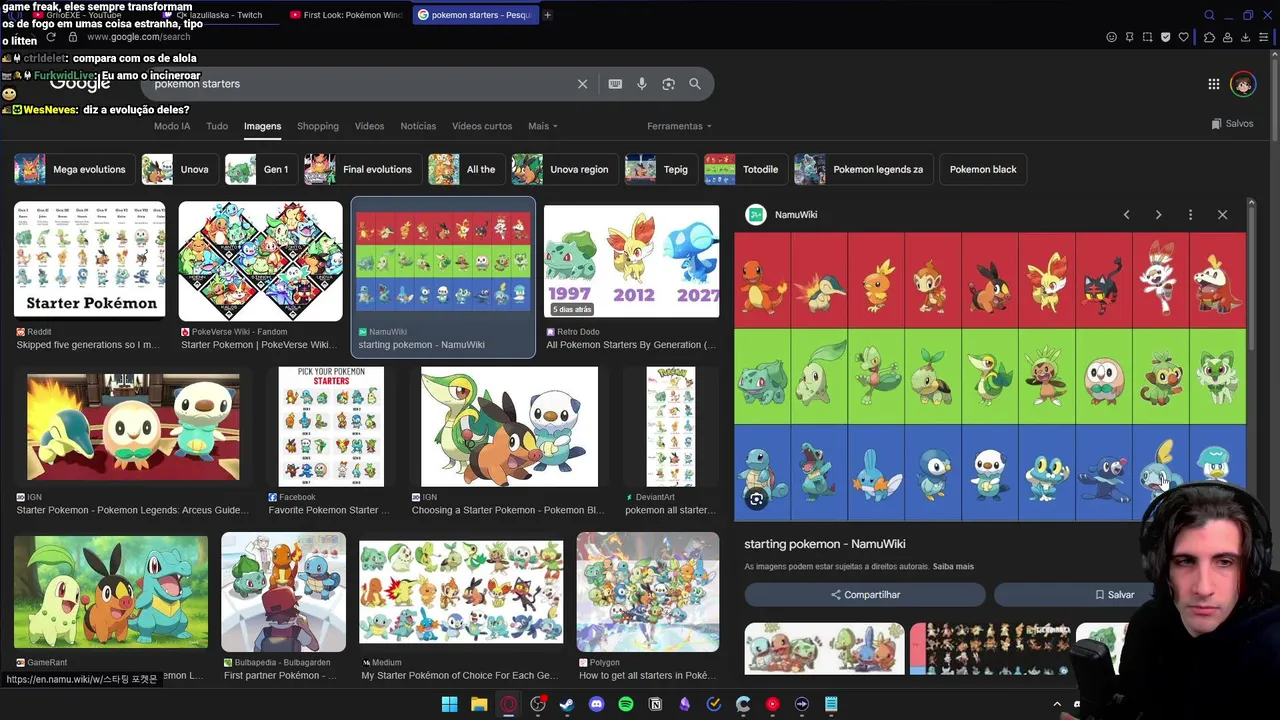This screenshot has height=720, width=1280.
Task: Switch to the Tudo tab
Action: pyautogui.click(x=217, y=126)
